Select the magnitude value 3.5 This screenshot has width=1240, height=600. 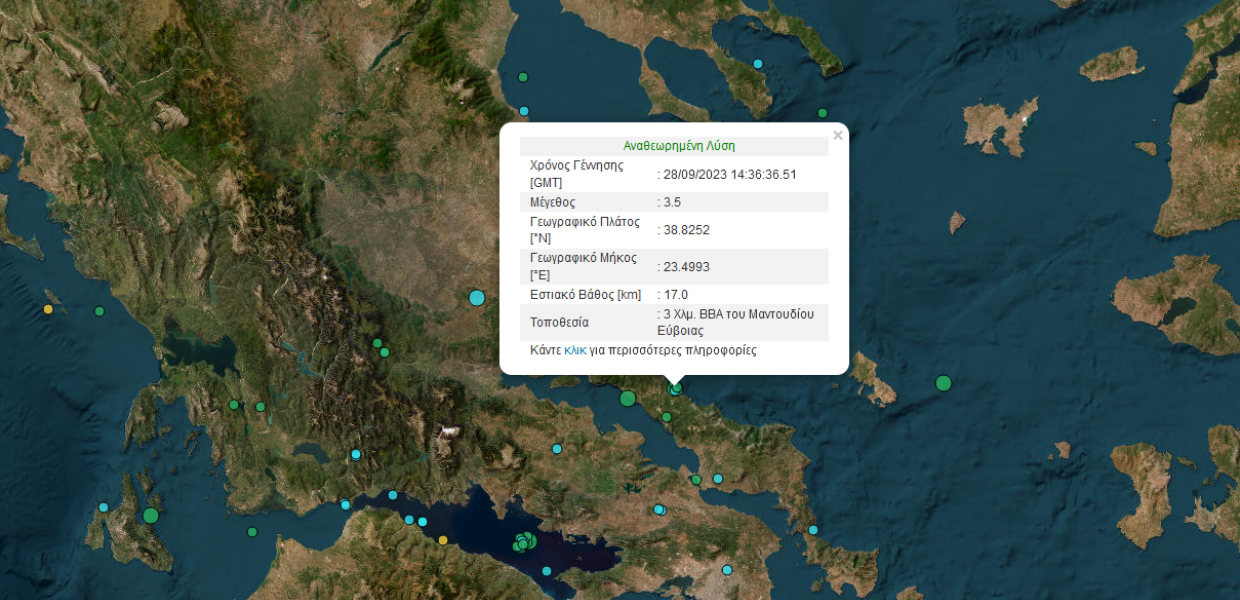(x=672, y=202)
